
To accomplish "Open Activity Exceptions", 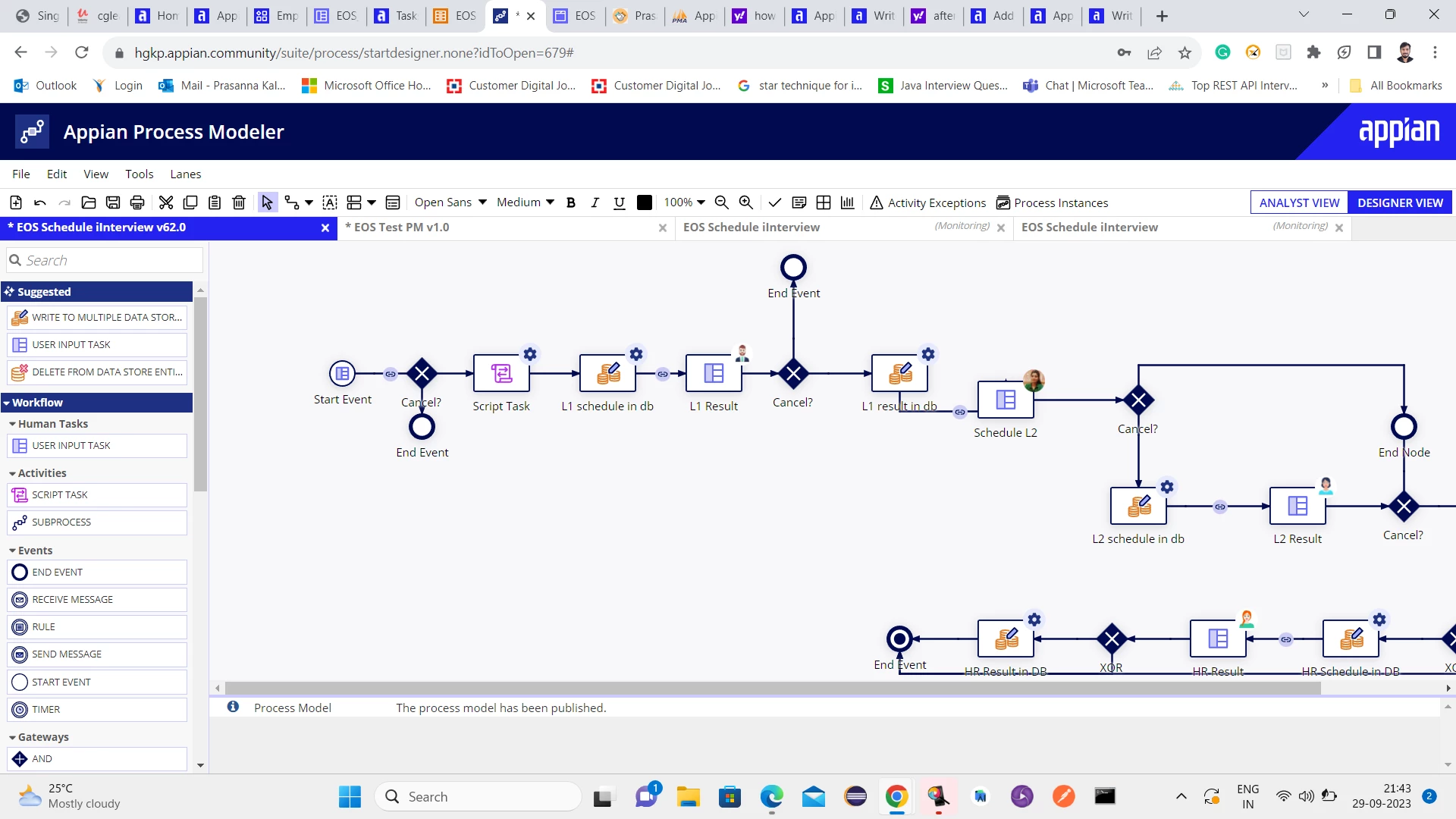I will [928, 202].
